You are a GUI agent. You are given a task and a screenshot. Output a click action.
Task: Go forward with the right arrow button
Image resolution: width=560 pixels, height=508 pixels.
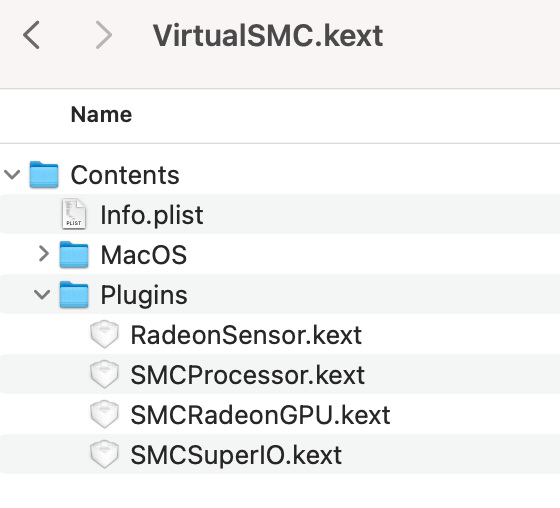(104, 35)
